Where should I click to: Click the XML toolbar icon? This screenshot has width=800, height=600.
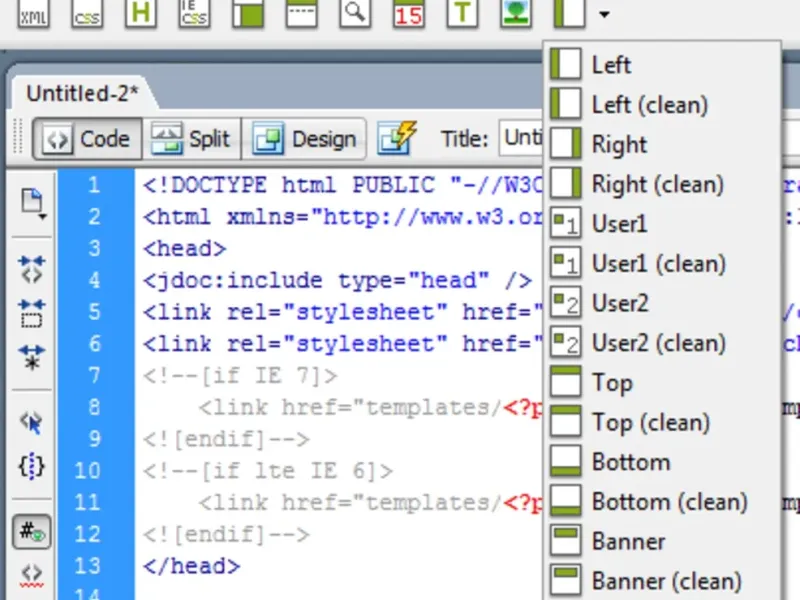tap(34, 14)
